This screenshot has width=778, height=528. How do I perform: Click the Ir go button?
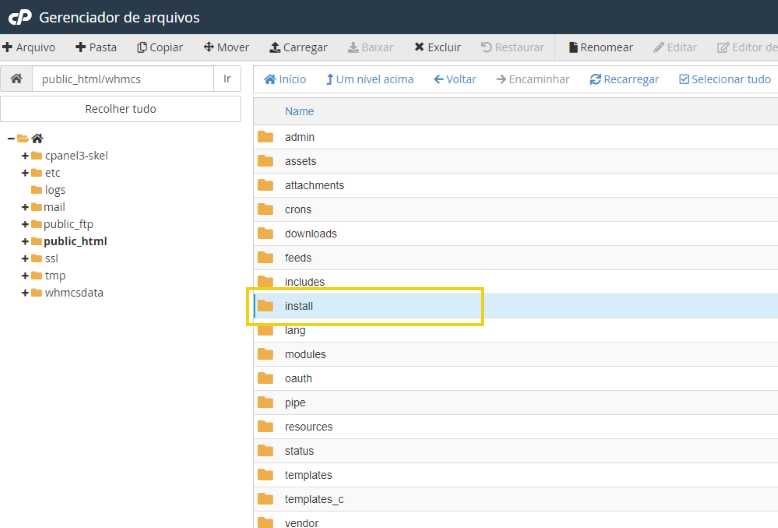227,79
